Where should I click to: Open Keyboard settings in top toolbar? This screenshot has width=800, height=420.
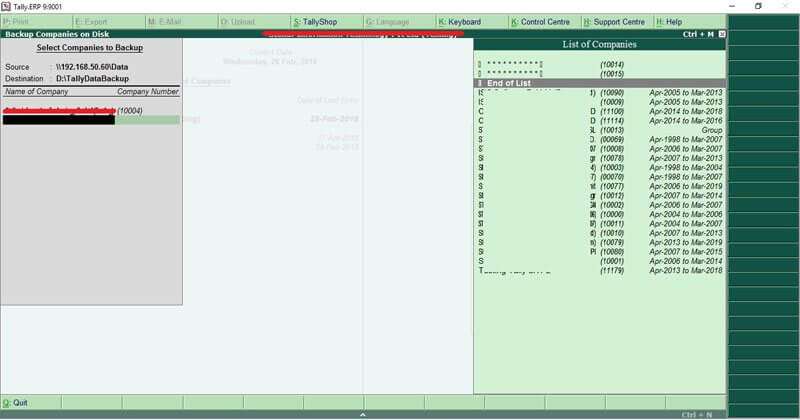pyautogui.click(x=472, y=22)
